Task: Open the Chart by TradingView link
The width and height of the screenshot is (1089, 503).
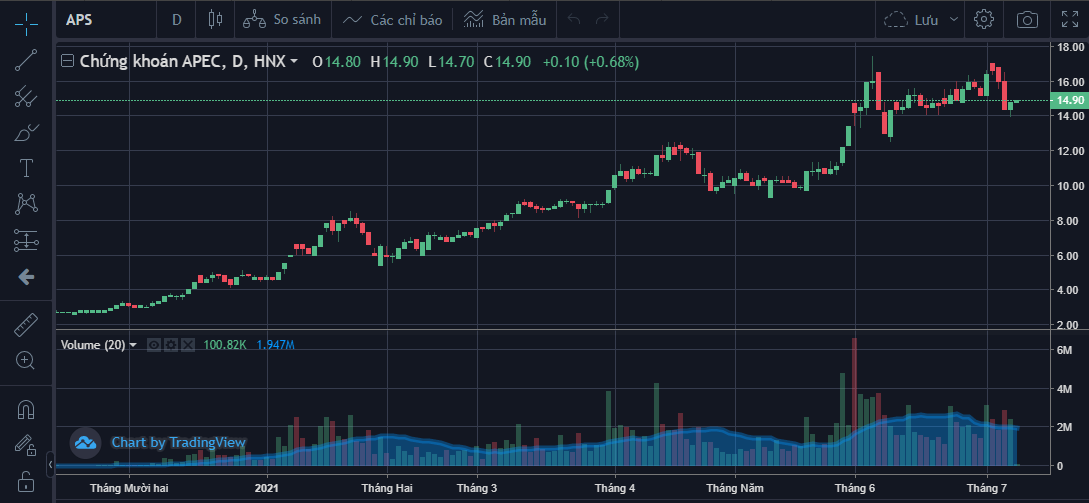Action: [x=160, y=442]
